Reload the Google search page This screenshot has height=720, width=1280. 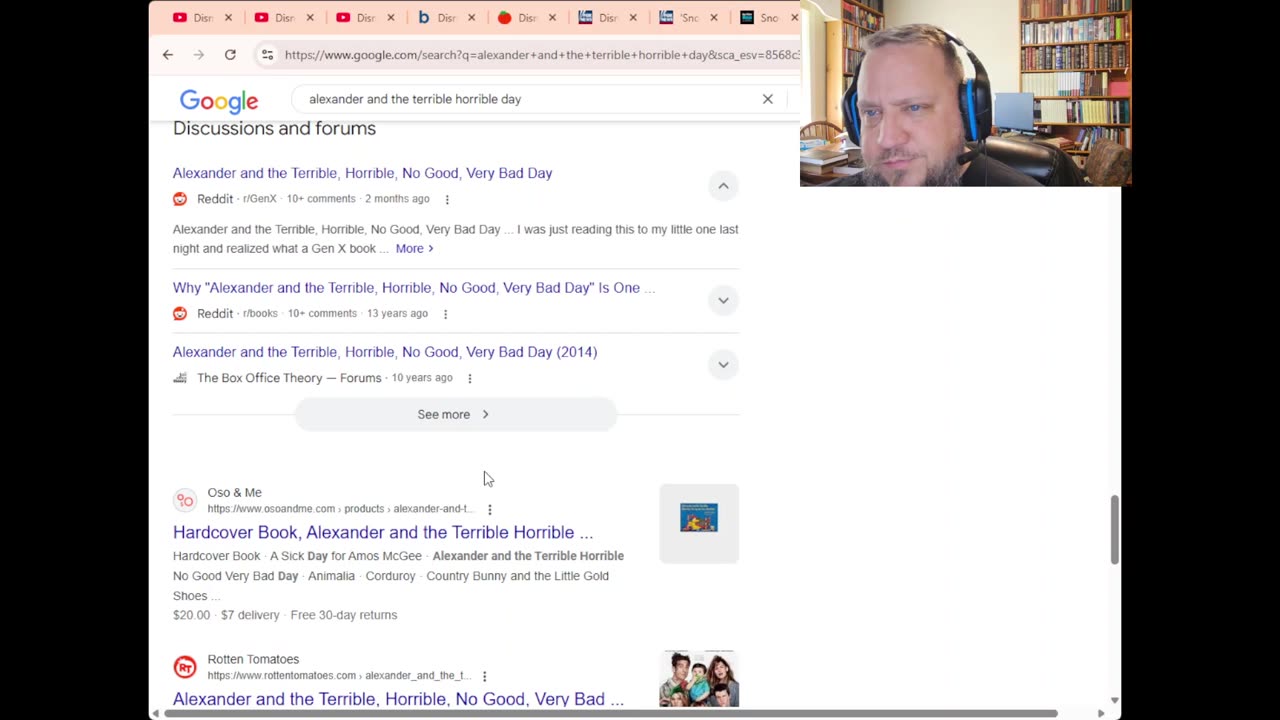coord(230,55)
